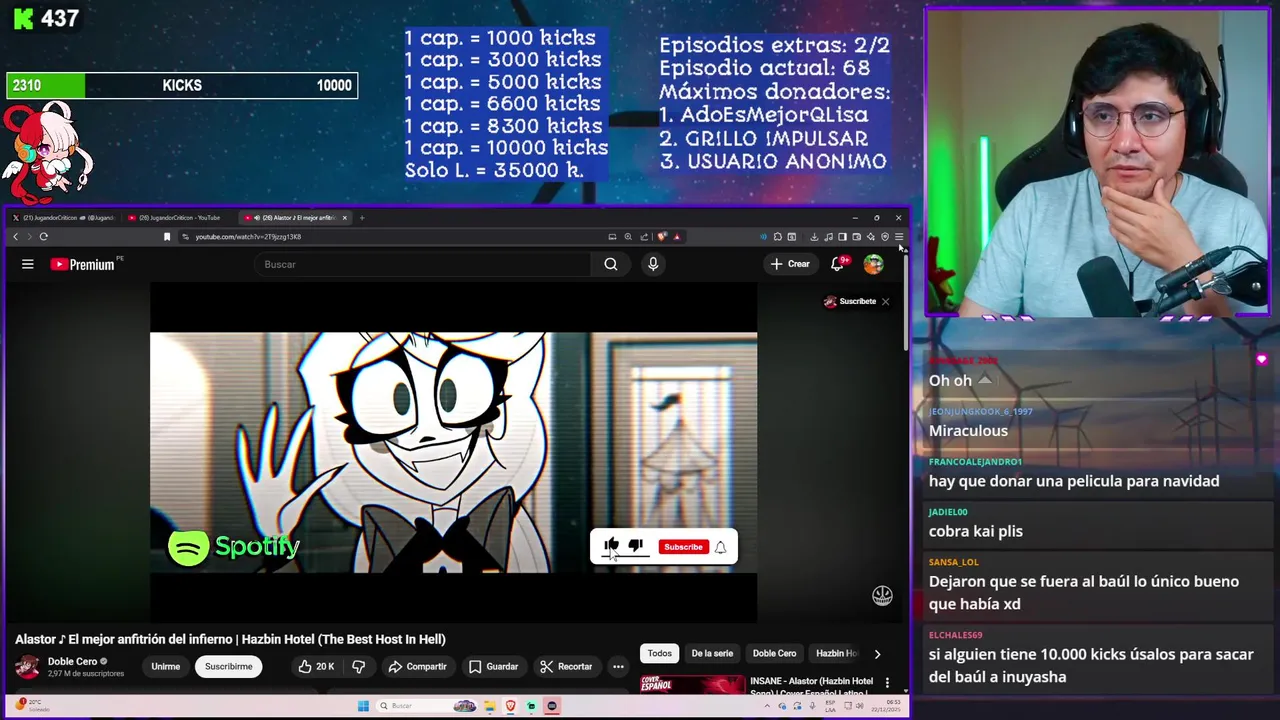
Task: Click the ESP language indicator in tray
Action: coord(830,706)
